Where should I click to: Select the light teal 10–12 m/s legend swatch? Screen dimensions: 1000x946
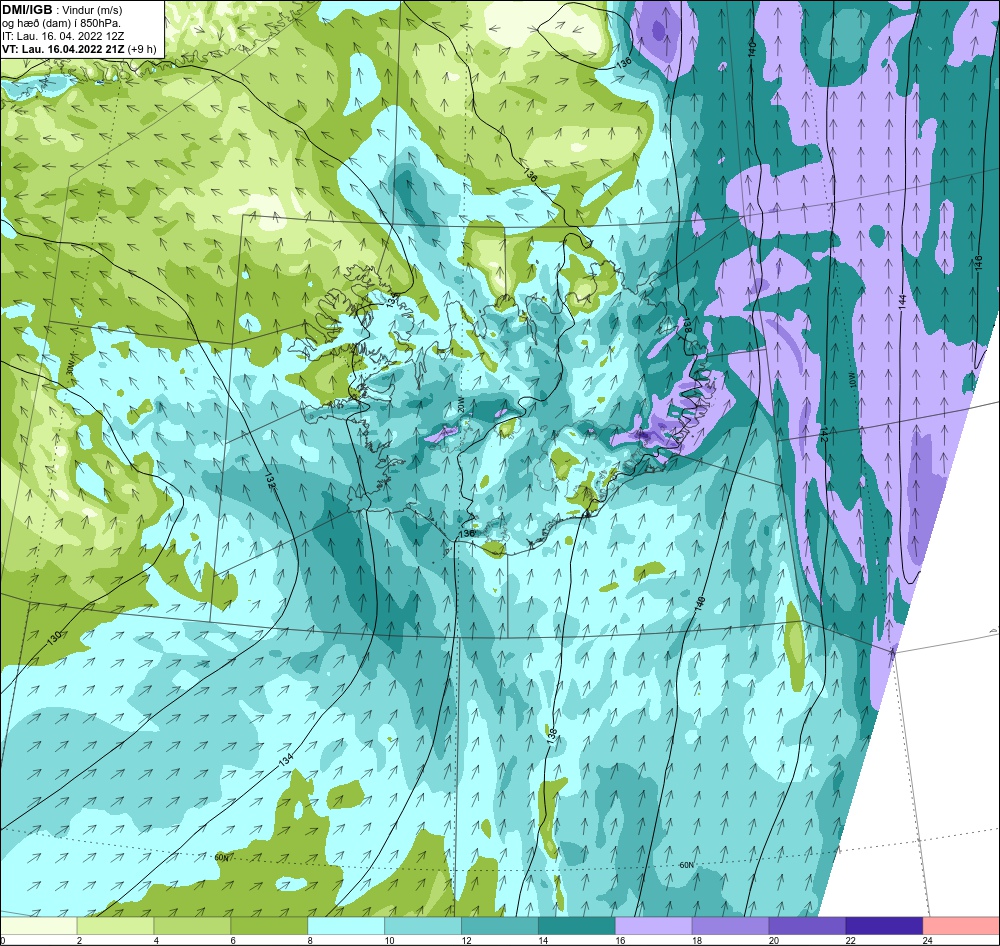coord(423,925)
